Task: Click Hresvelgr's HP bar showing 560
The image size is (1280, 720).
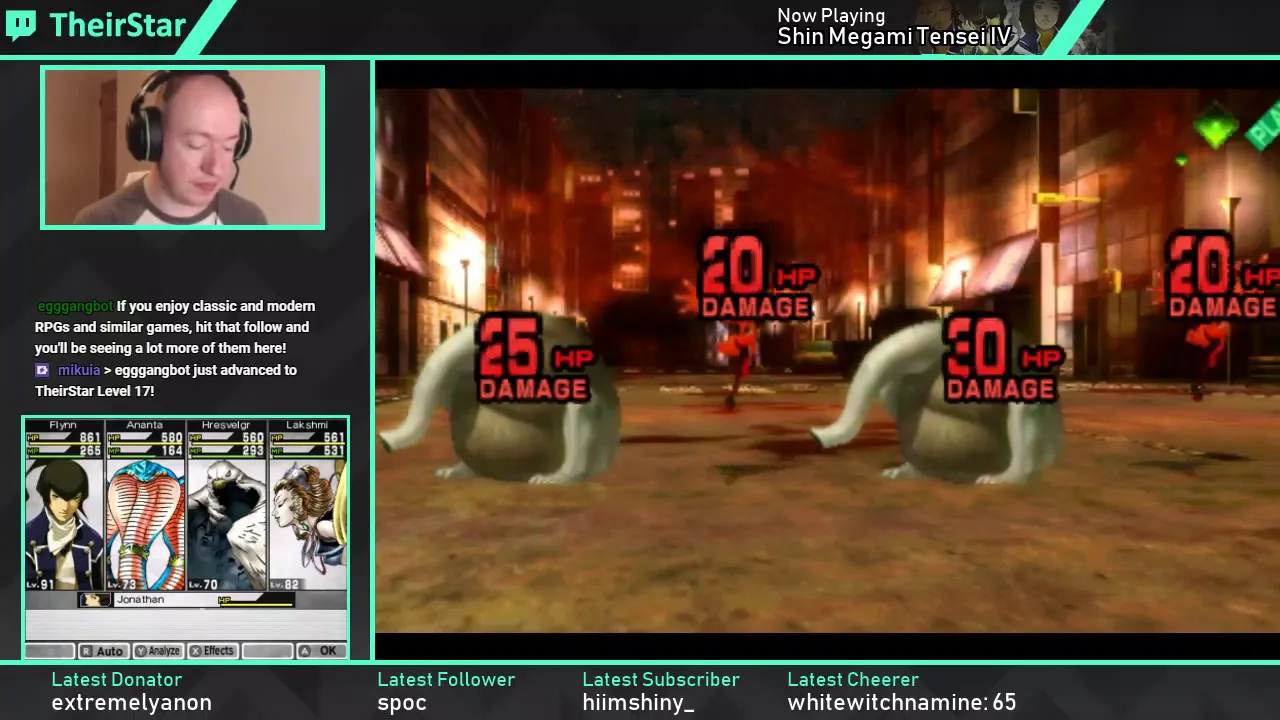Action: point(226,438)
